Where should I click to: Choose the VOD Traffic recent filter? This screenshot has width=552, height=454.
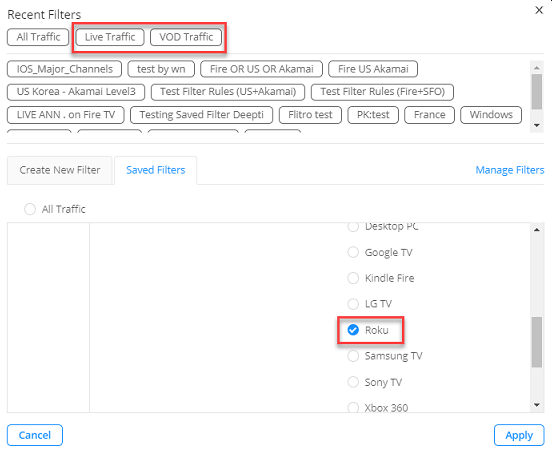[186, 37]
